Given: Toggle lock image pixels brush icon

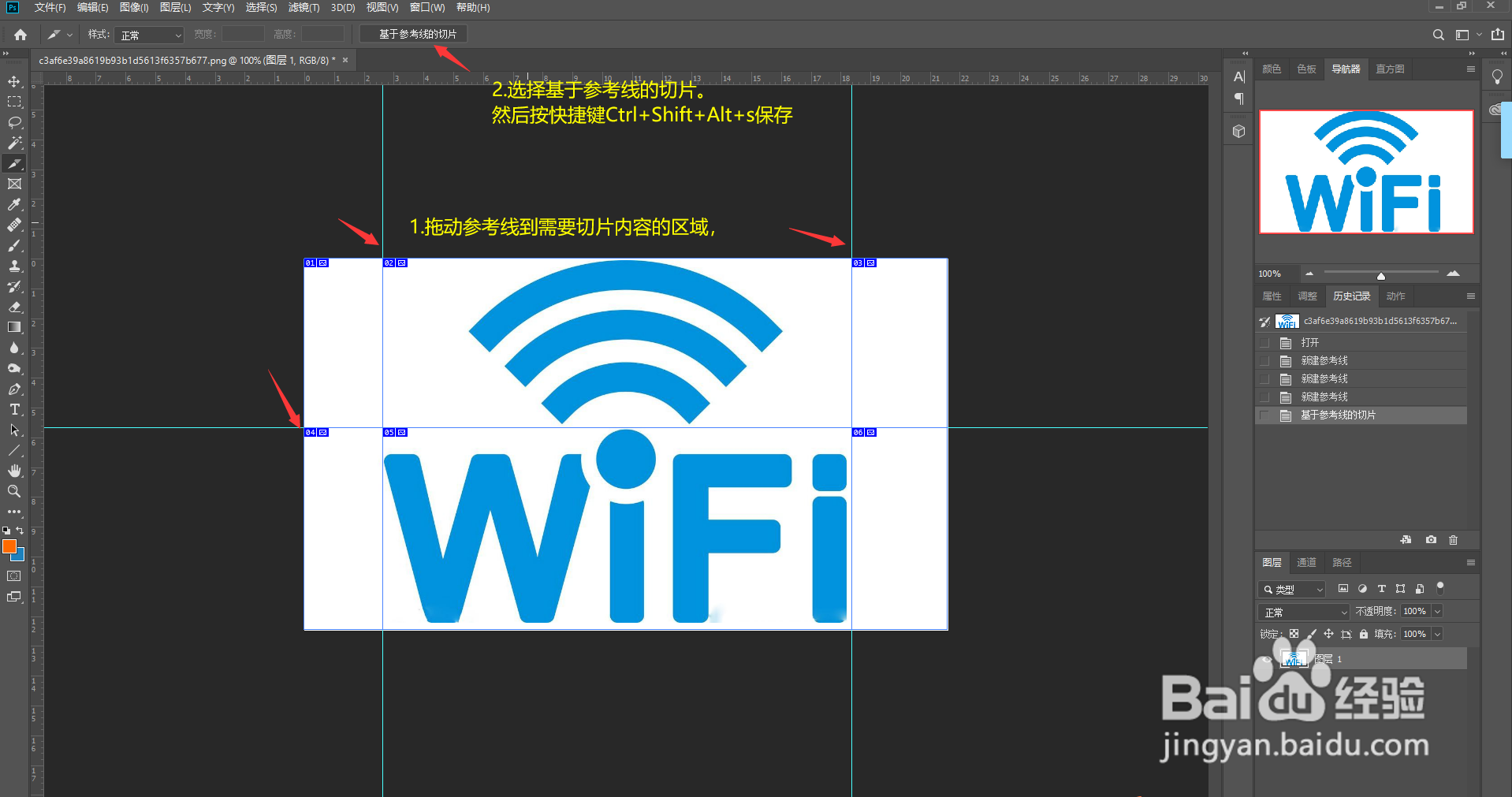Looking at the screenshot, I should coord(1312,634).
